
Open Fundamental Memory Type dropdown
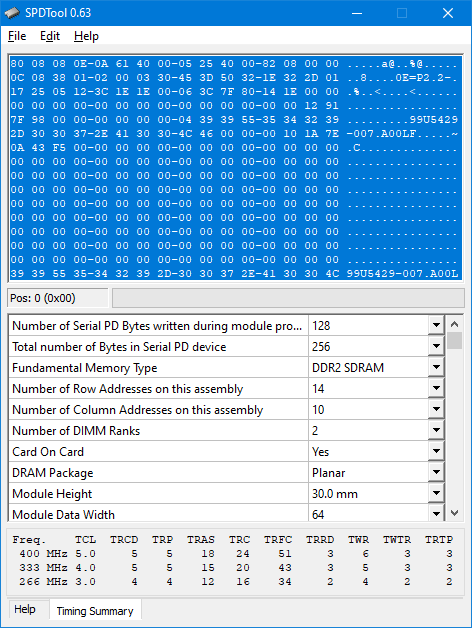point(436,367)
